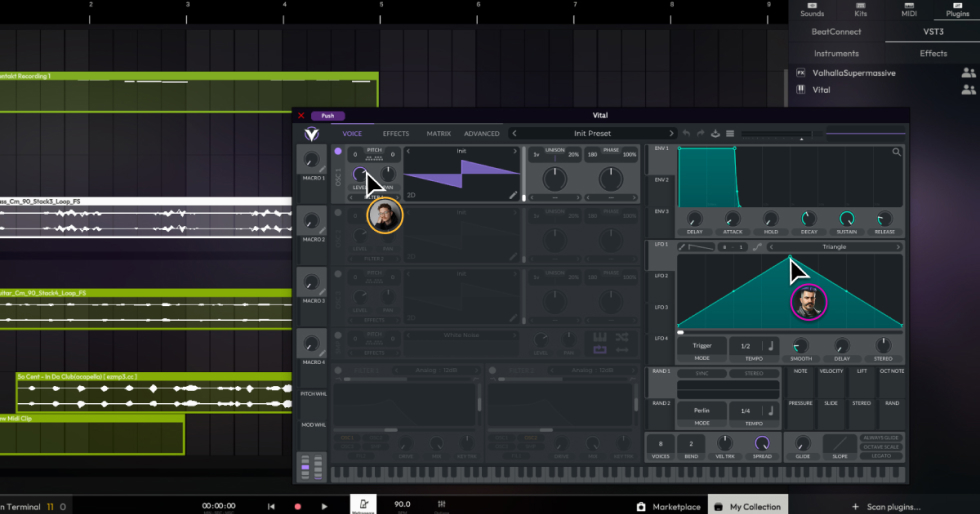Screen dimensions: 980x514
Task: Open the Vital hamburger menu
Action: pyautogui.click(x=730, y=133)
